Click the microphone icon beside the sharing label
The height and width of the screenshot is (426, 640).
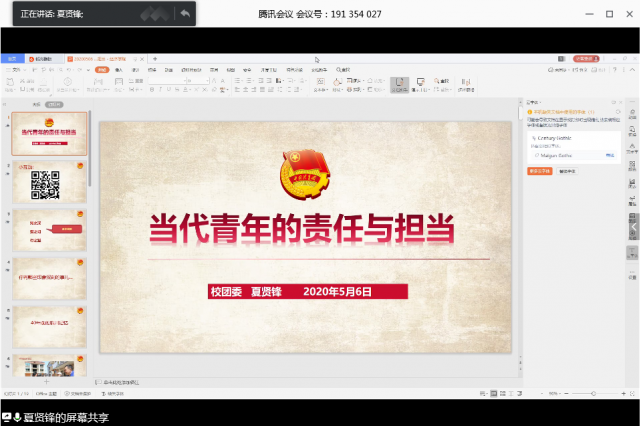pyautogui.click(x=16, y=417)
